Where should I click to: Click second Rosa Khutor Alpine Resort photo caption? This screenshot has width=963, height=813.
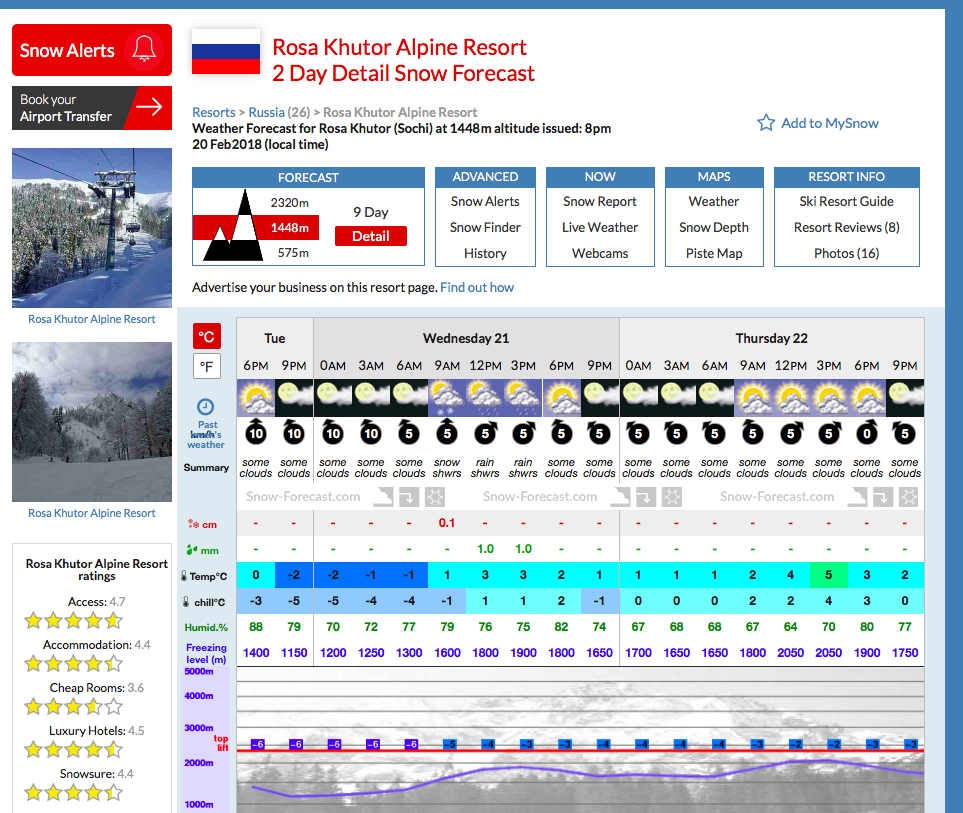[x=92, y=513]
